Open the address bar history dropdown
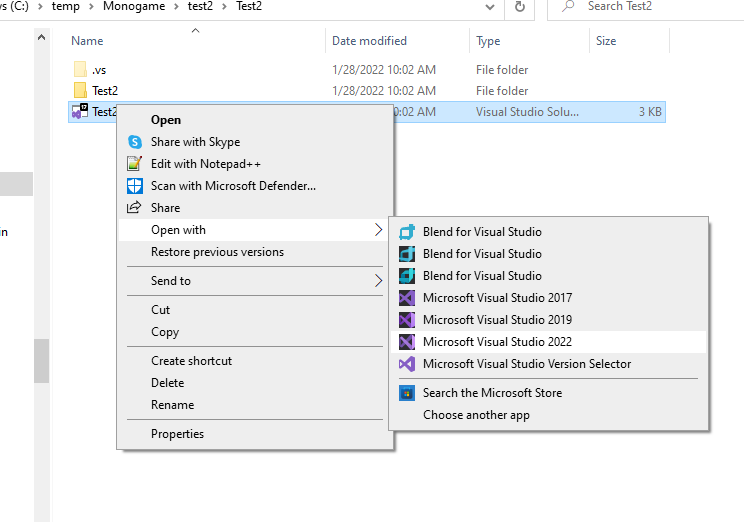 tap(490, 7)
